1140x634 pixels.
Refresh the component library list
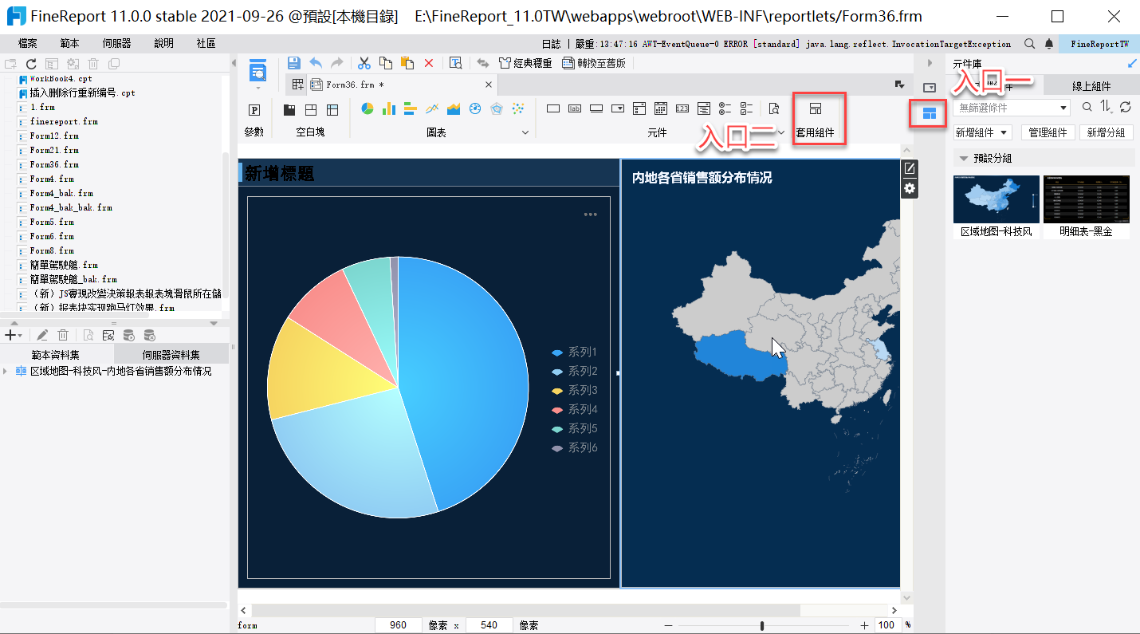[x=1125, y=107]
